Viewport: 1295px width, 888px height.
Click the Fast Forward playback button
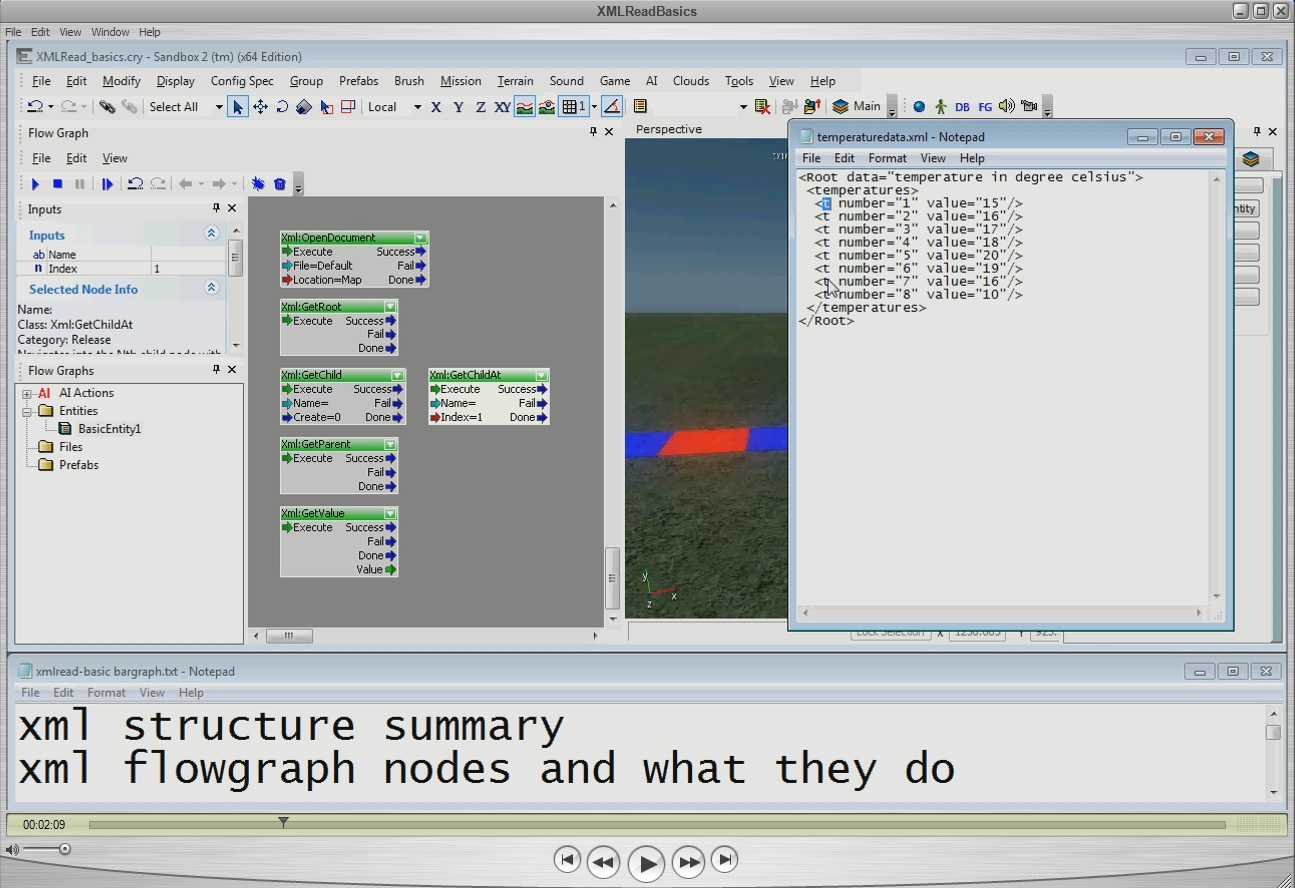(689, 861)
